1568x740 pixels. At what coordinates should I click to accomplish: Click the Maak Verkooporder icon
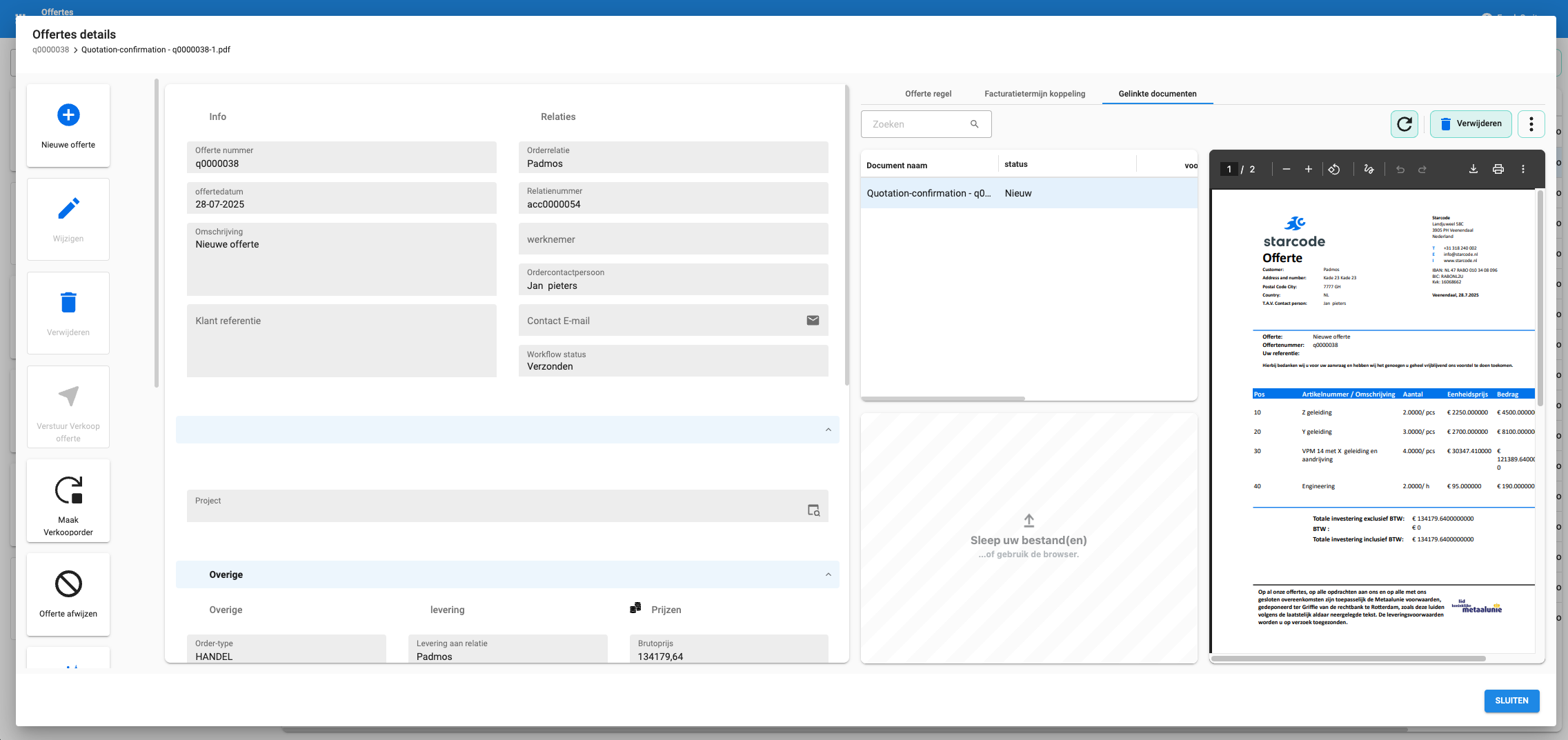tap(68, 490)
